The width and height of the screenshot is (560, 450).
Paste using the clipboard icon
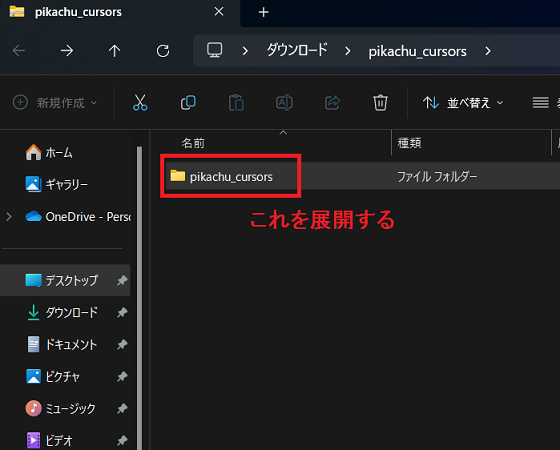(x=236, y=103)
